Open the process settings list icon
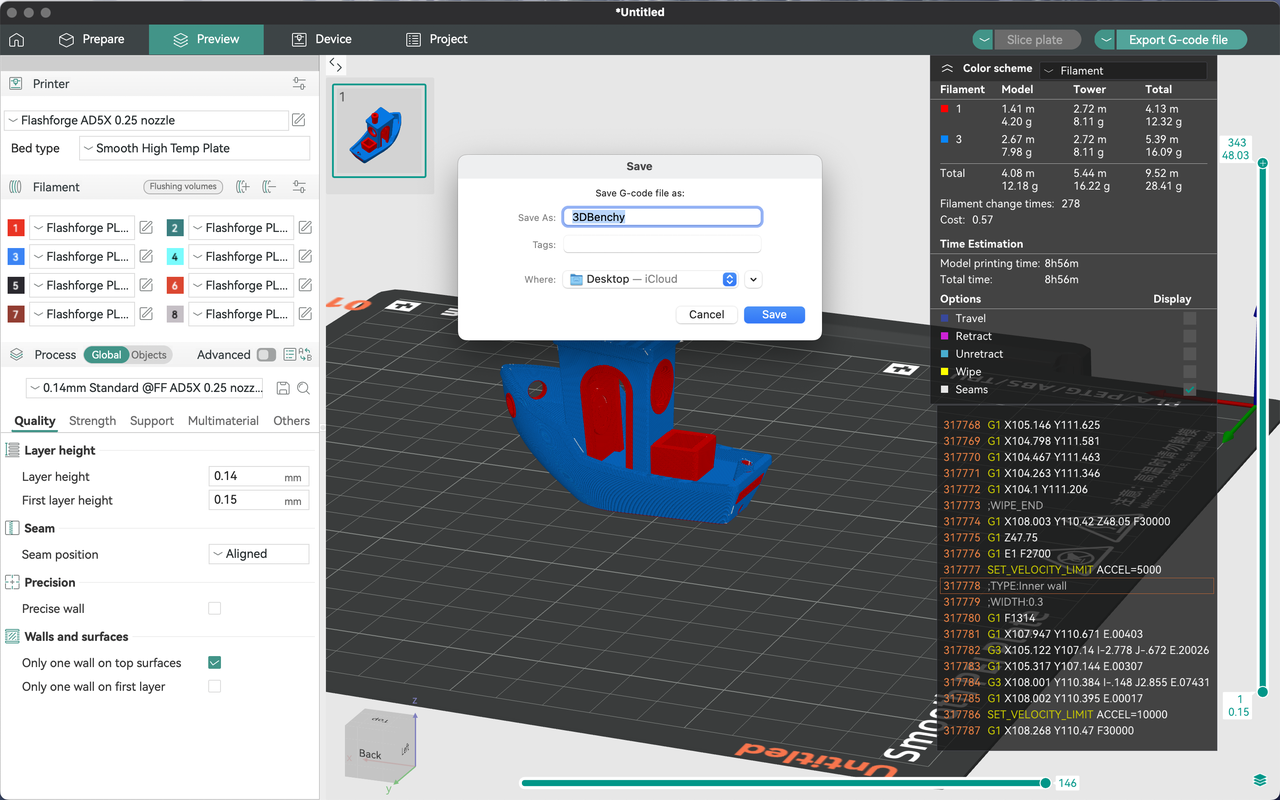1280x800 pixels. [x=290, y=355]
